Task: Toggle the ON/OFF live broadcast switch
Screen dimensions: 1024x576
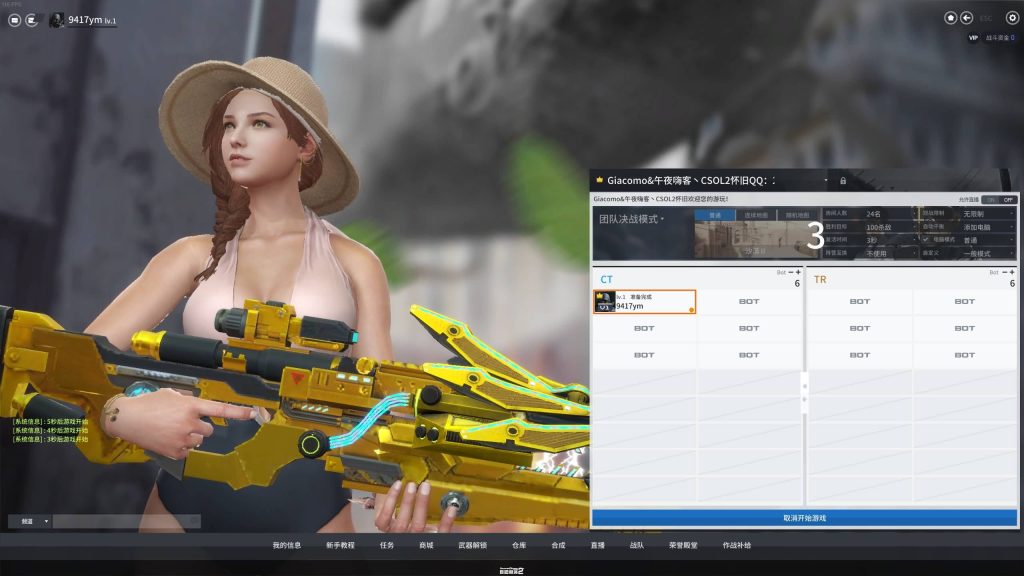Action: point(1001,200)
